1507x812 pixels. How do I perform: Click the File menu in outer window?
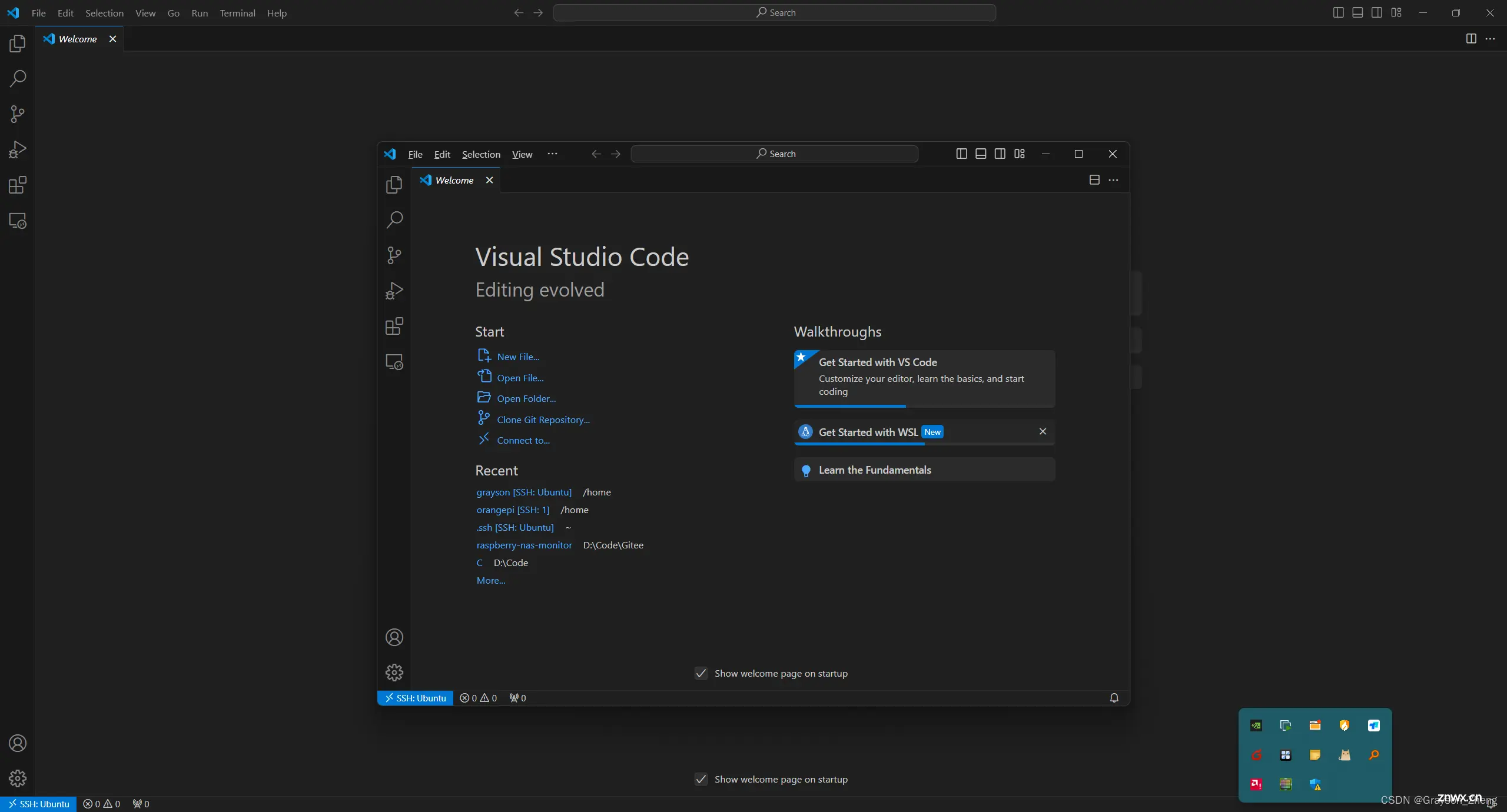coord(38,12)
